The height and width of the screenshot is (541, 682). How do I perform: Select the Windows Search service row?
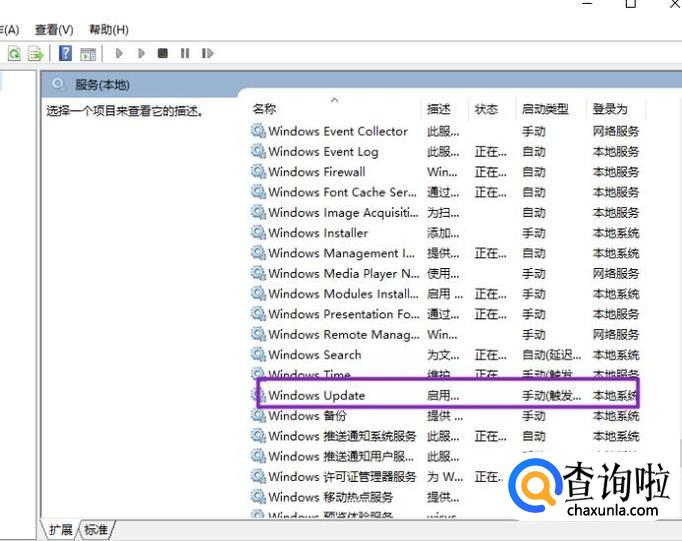314,355
